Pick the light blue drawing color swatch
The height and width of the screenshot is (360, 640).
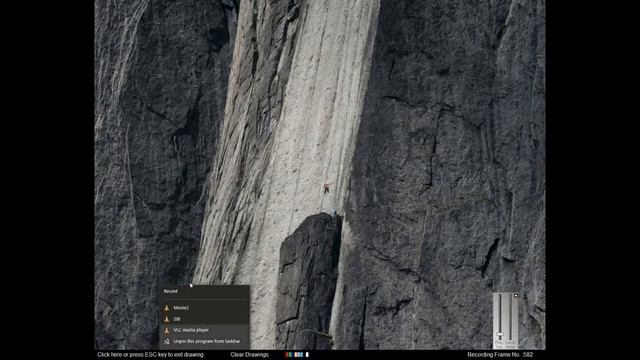coord(301,355)
